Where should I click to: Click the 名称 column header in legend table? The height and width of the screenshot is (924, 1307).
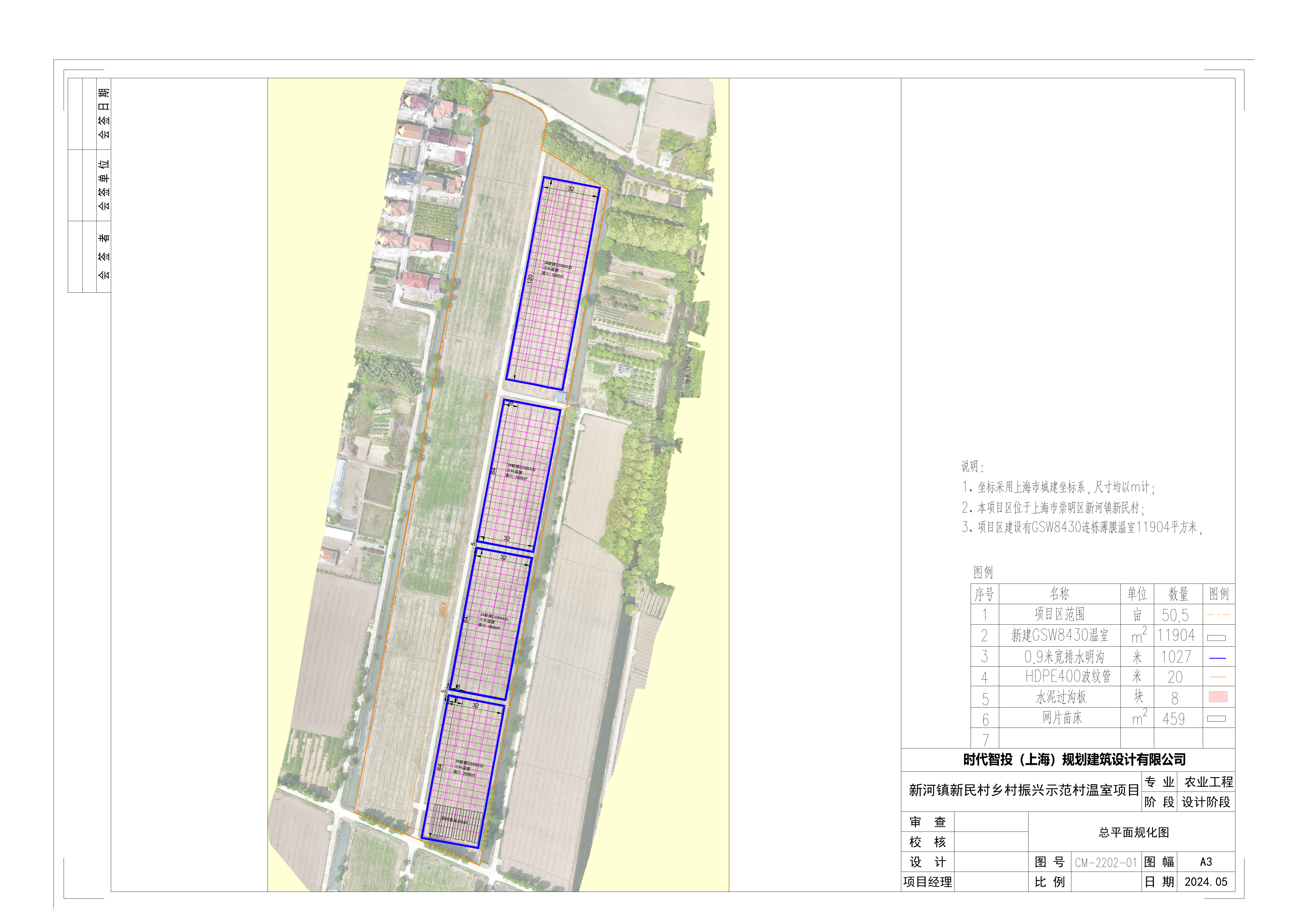point(1059,594)
